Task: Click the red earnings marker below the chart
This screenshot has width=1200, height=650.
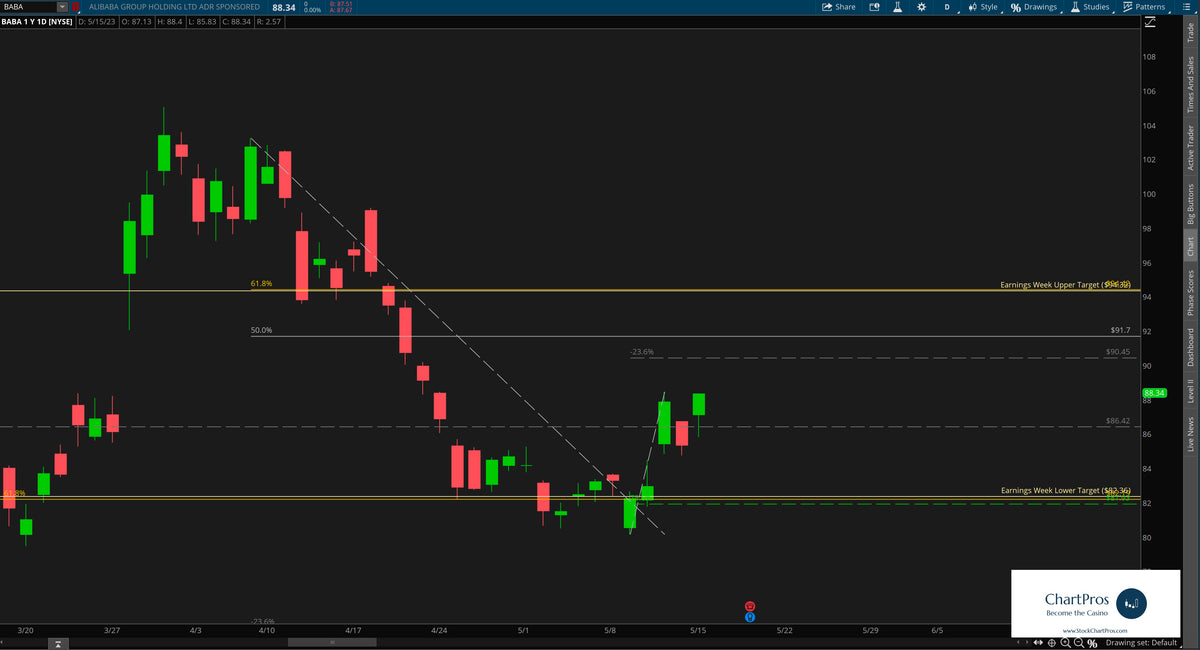Action: [x=748, y=606]
